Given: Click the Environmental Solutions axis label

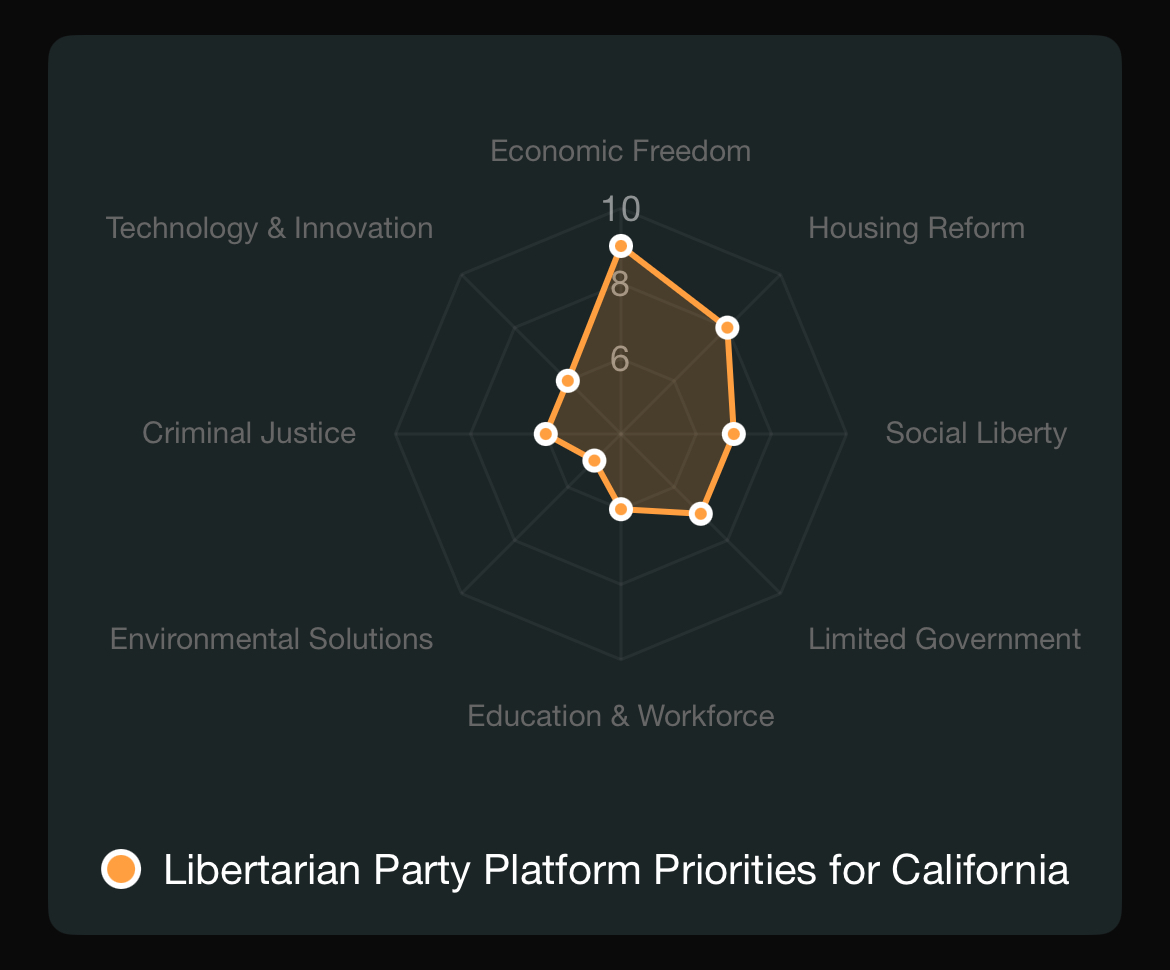Looking at the screenshot, I should 272,639.
